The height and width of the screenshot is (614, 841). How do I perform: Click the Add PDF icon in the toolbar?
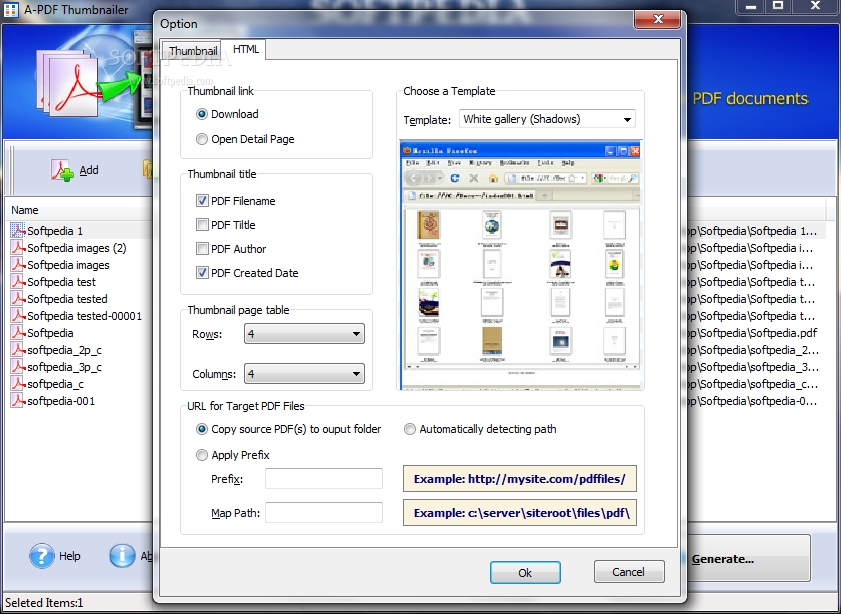tap(62, 171)
